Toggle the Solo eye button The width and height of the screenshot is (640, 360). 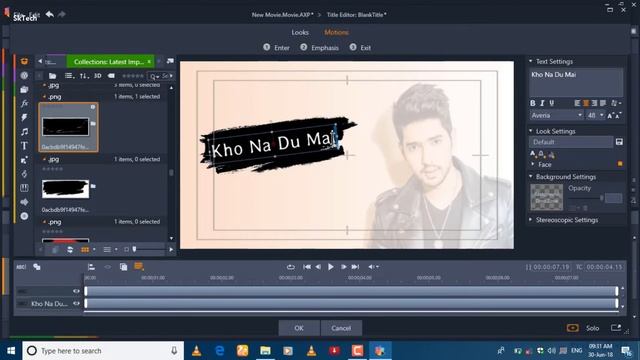tap(573, 328)
